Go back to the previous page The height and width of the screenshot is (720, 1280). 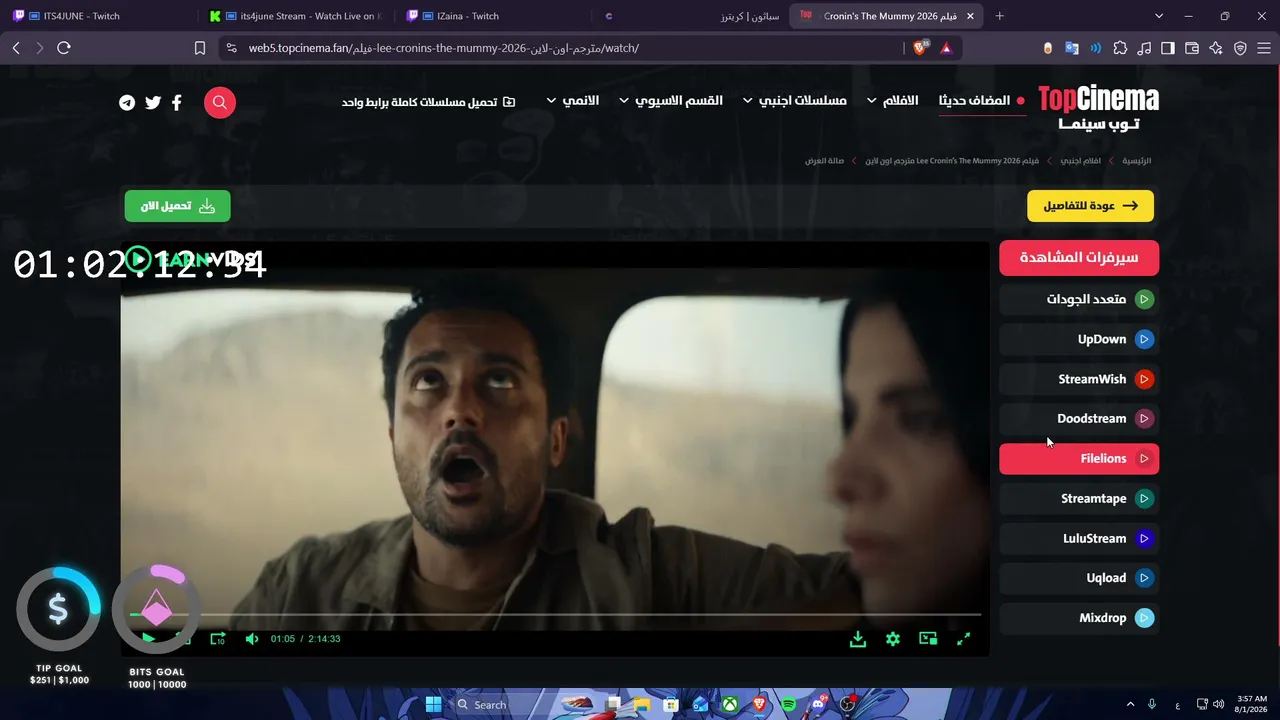(16, 48)
